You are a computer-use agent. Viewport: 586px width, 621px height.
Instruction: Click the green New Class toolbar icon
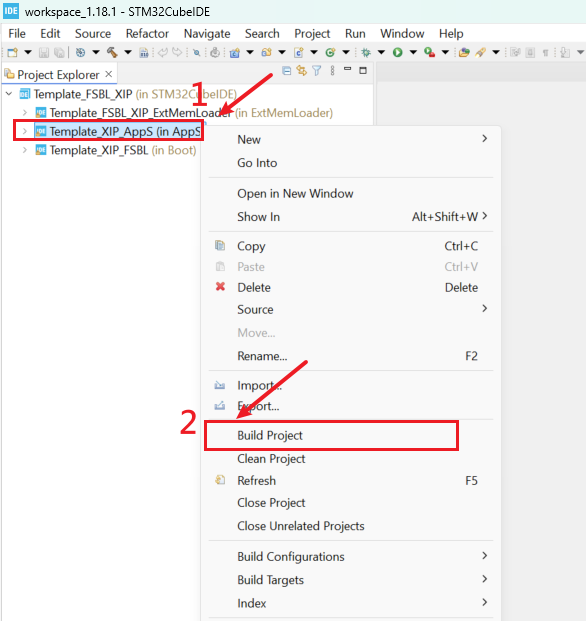[330, 52]
